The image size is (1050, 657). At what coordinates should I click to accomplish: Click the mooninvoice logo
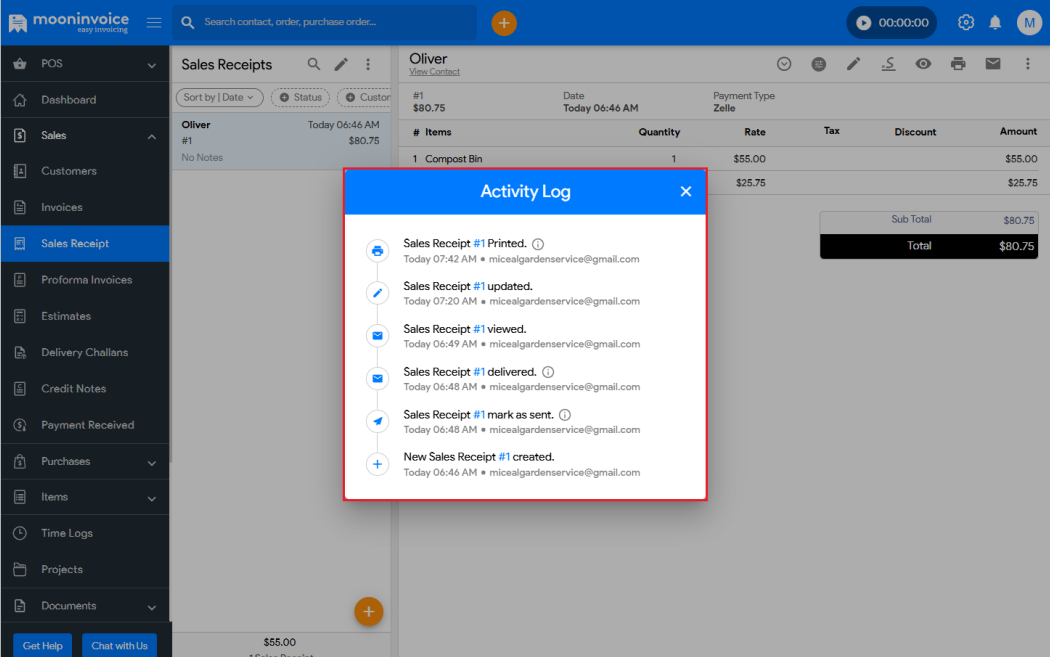coord(68,22)
